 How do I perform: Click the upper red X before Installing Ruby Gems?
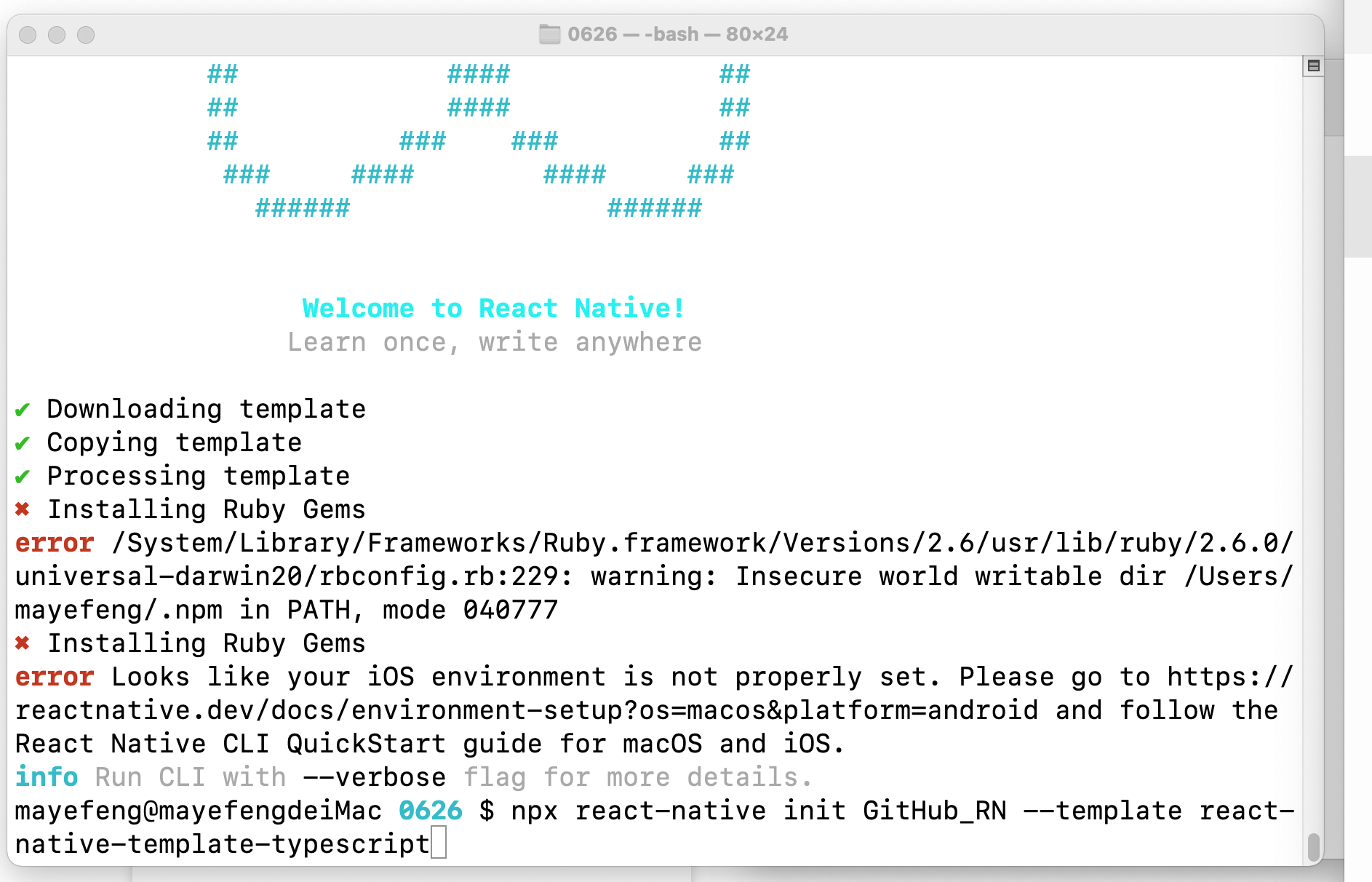23,509
